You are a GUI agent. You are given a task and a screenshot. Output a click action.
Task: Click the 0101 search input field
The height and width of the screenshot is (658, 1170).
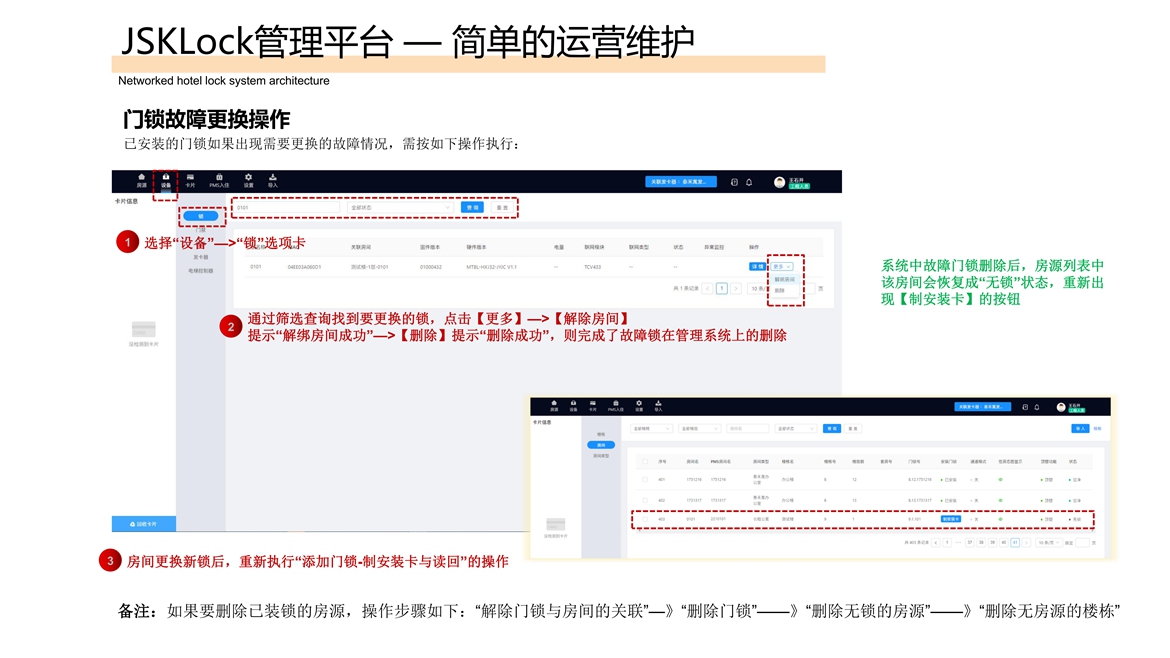(285, 208)
